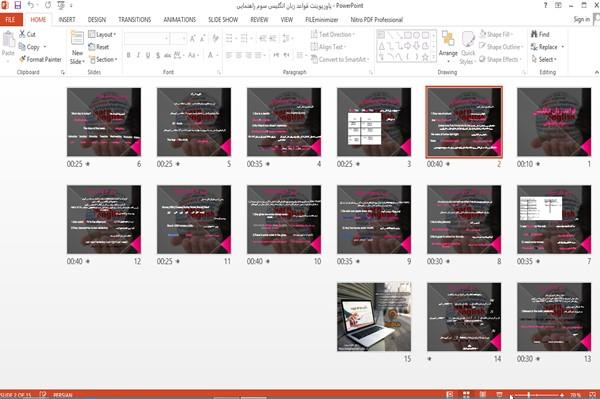Toggle Underline formatting button
The width and height of the screenshot is (600, 399).
(148, 55)
